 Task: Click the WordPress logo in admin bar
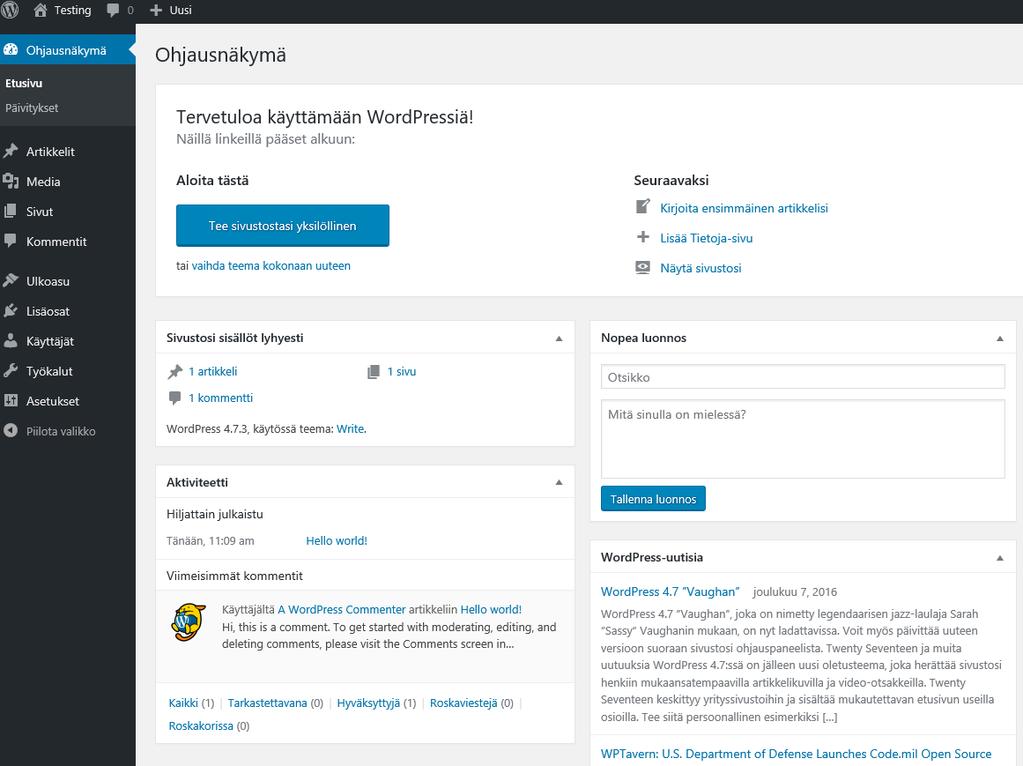tap(10, 10)
